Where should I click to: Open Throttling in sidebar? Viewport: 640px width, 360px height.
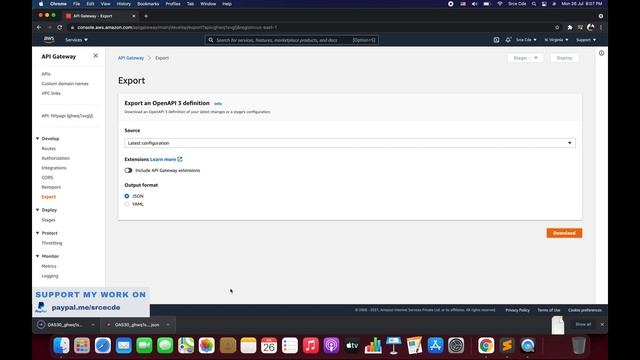tap(52, 243)
